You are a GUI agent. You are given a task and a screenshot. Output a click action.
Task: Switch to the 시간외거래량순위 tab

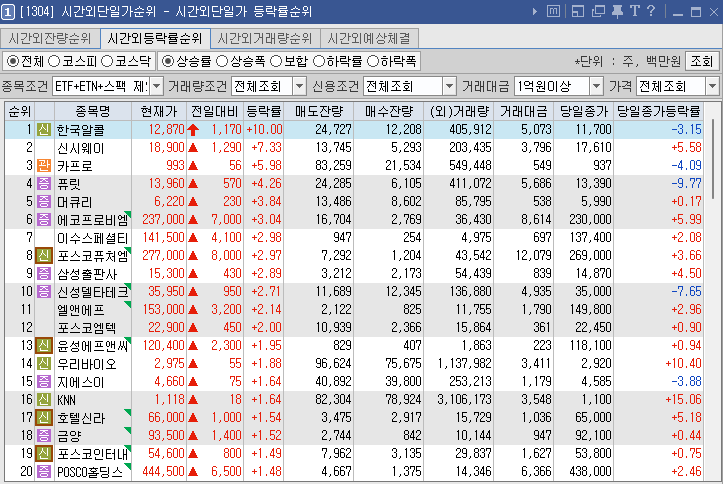point(265,38)
